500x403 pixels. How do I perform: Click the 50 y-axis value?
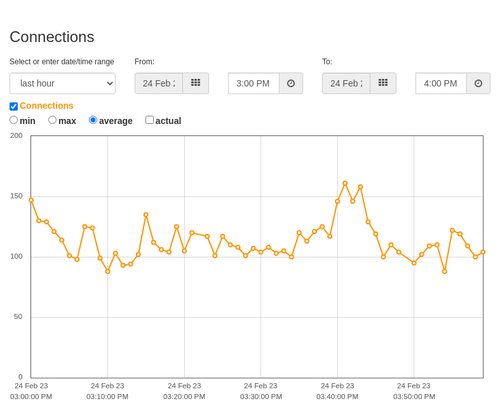coord(18,317)
